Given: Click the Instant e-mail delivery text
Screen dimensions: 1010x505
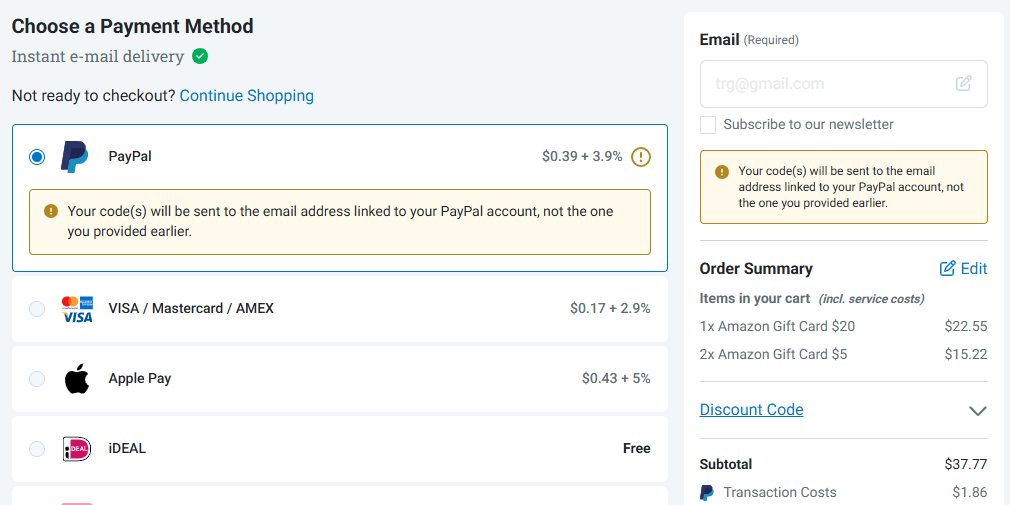Looking at the screenshot, I should [98, 57].
